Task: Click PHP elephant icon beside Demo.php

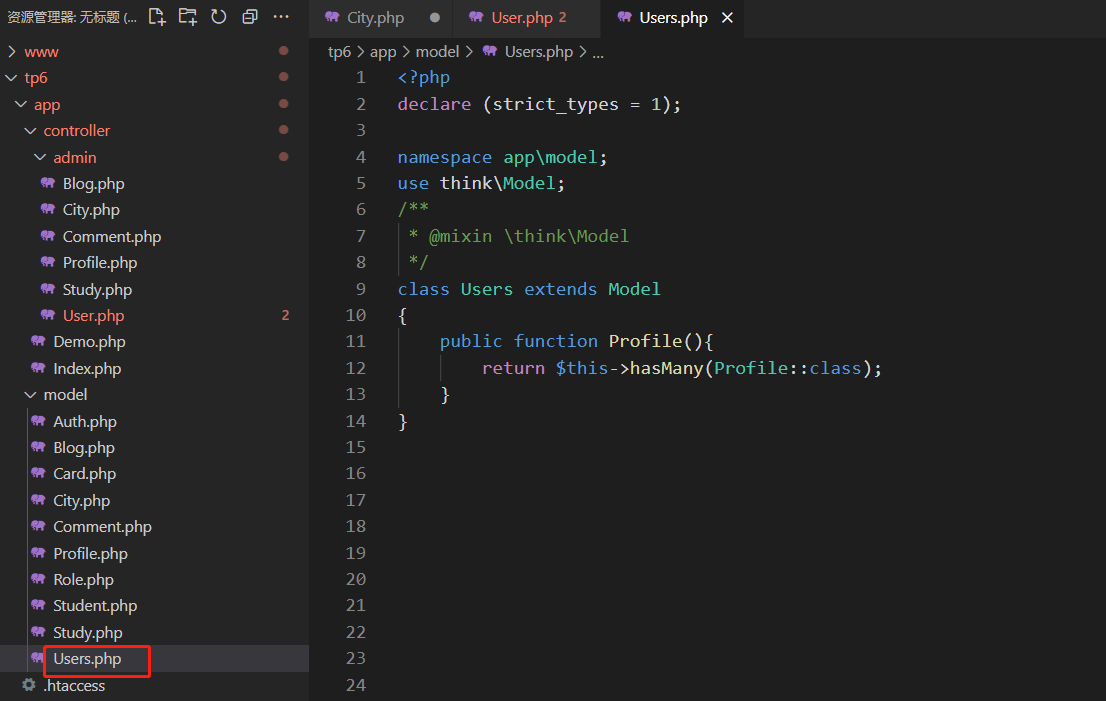Action: pos(38,341)
